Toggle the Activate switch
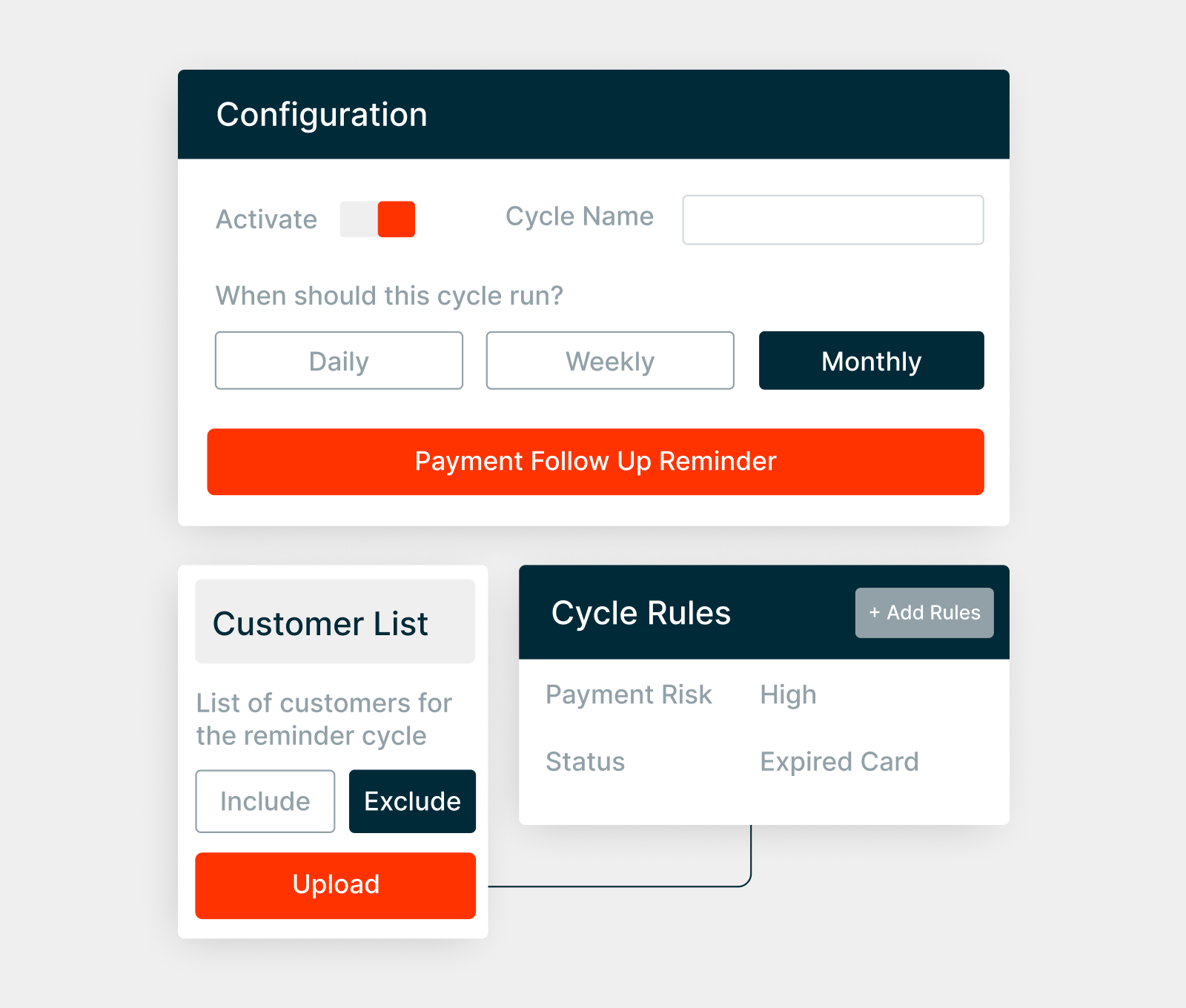1186x1008 pixels. (x=377, y=219)
